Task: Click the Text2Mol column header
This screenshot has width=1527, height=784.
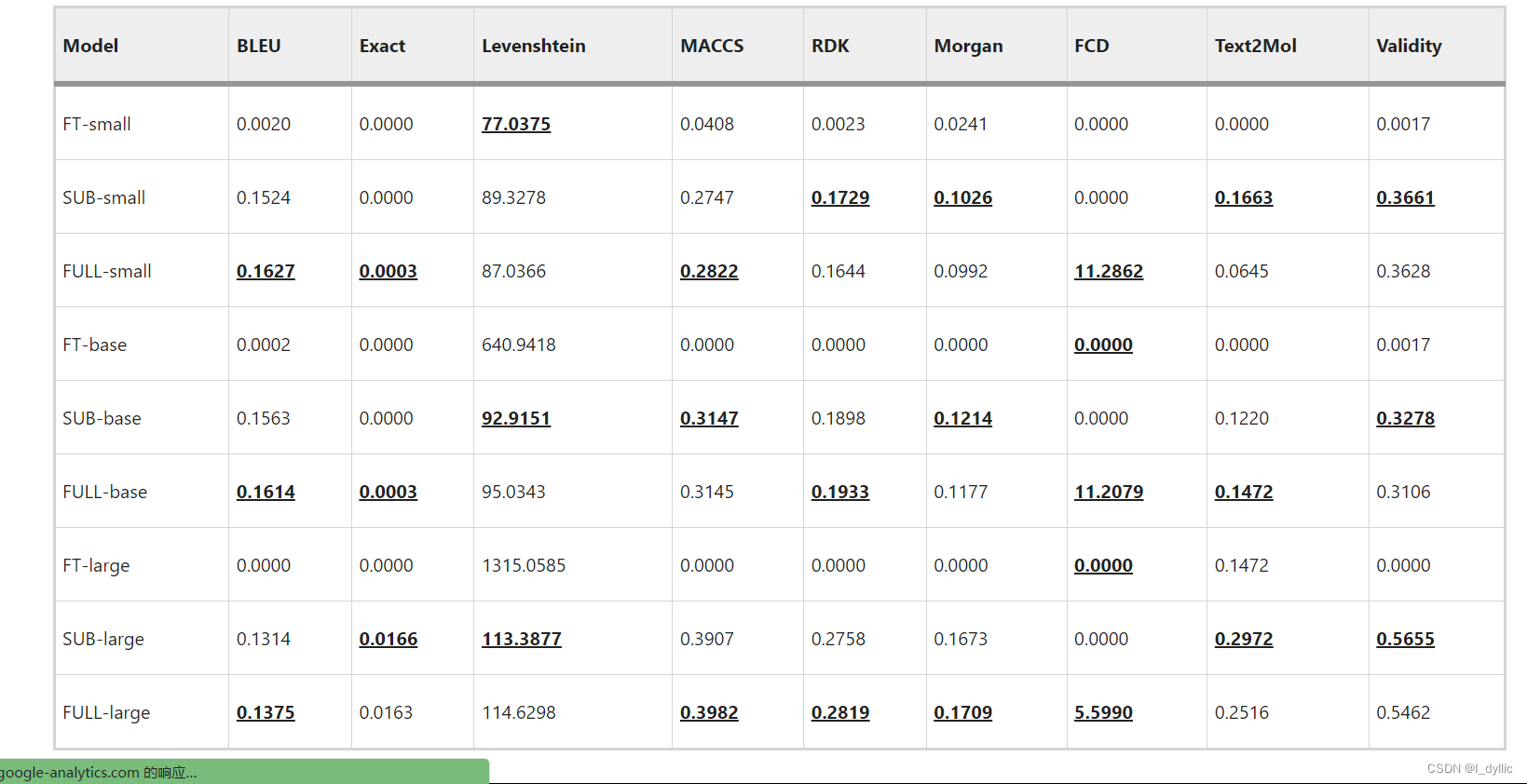Action: click(1256, 46)
